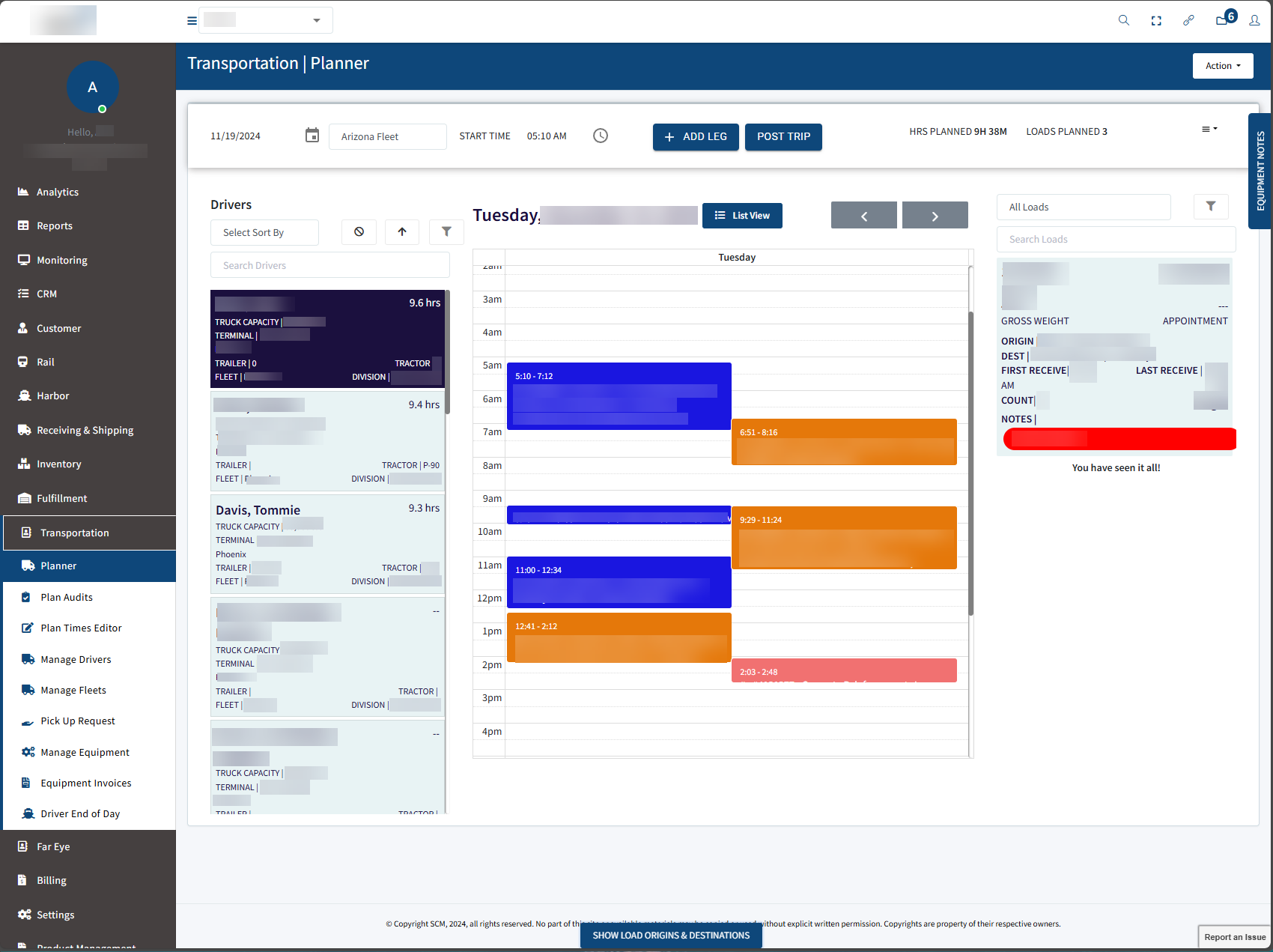Go to previous day on the calendar
Image resolution: width=1273 pixels, height=952 pixels.
864,216
